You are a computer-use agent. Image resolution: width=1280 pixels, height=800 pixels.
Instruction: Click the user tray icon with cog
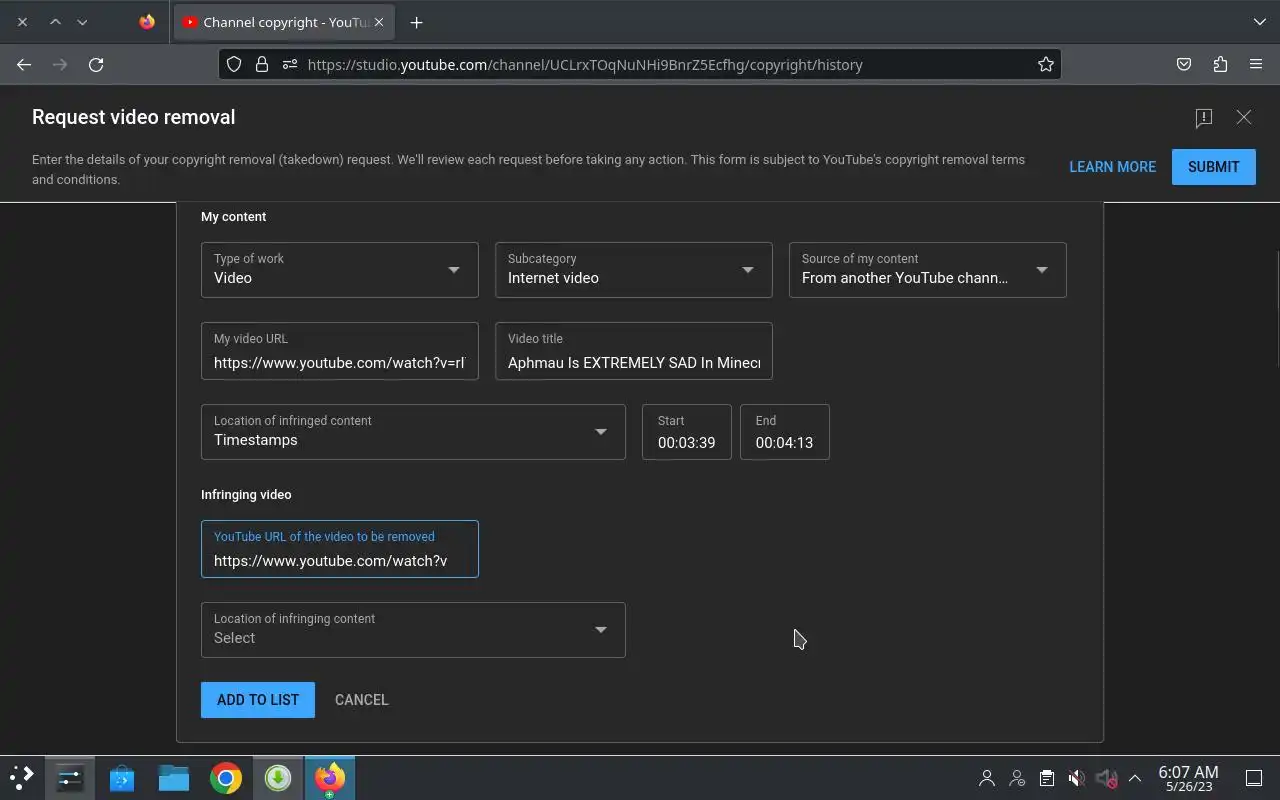[x=1017, y=778]
